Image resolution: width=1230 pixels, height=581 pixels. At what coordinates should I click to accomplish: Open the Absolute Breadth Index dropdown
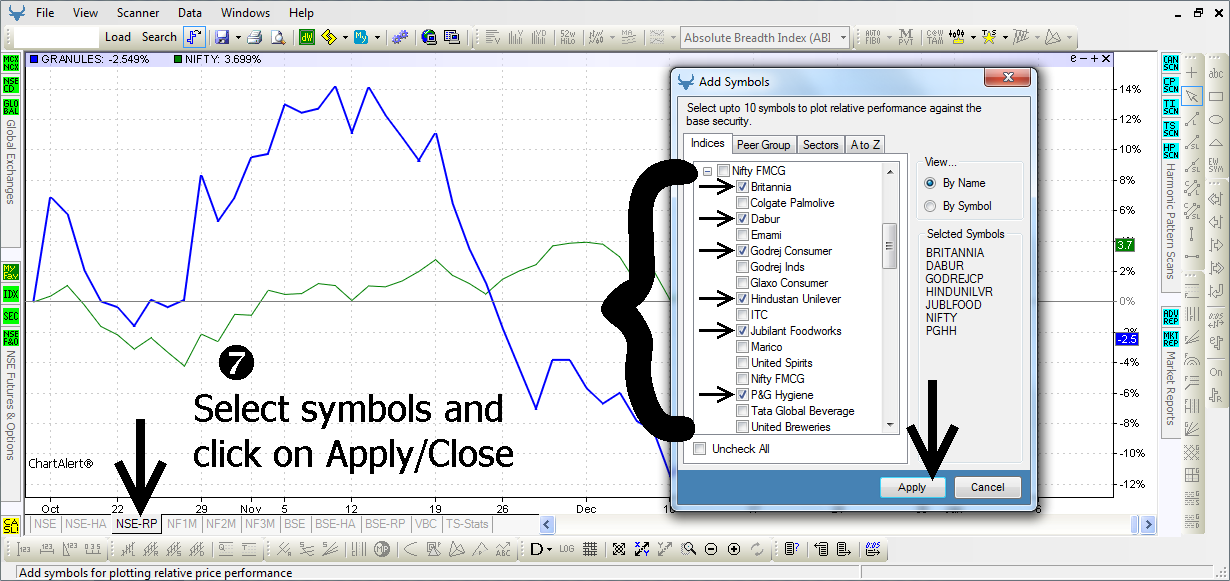point(843,38)
